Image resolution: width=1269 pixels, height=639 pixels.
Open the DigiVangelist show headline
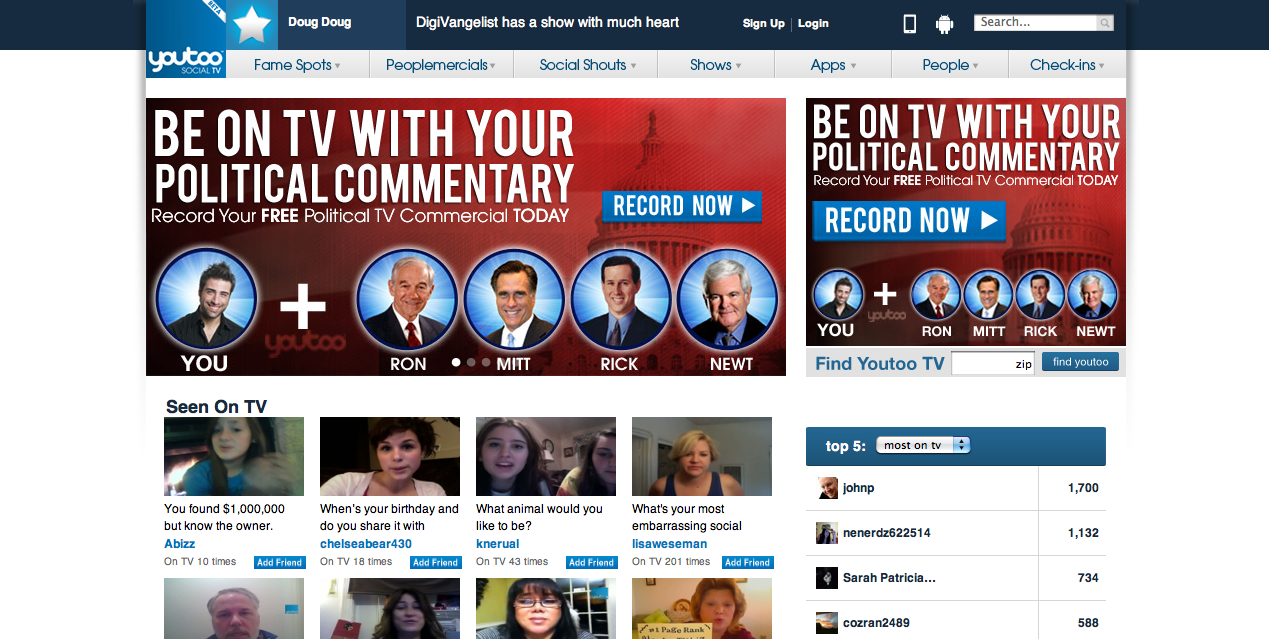click(548, 22)
